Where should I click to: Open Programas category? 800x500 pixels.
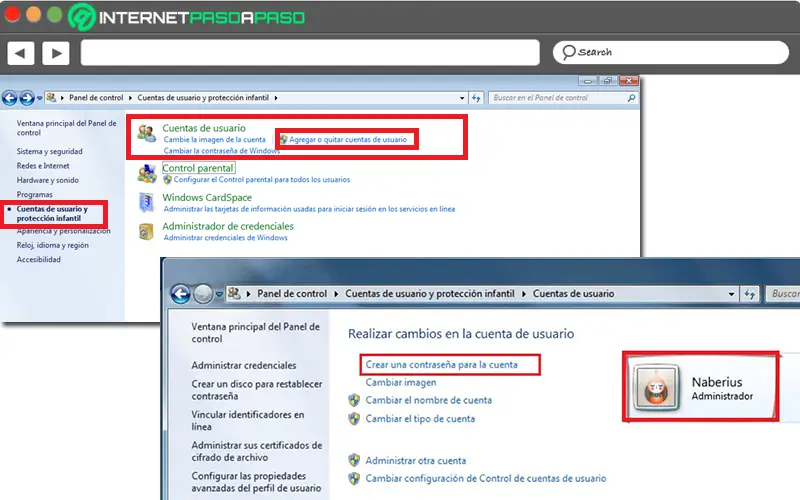34,194
